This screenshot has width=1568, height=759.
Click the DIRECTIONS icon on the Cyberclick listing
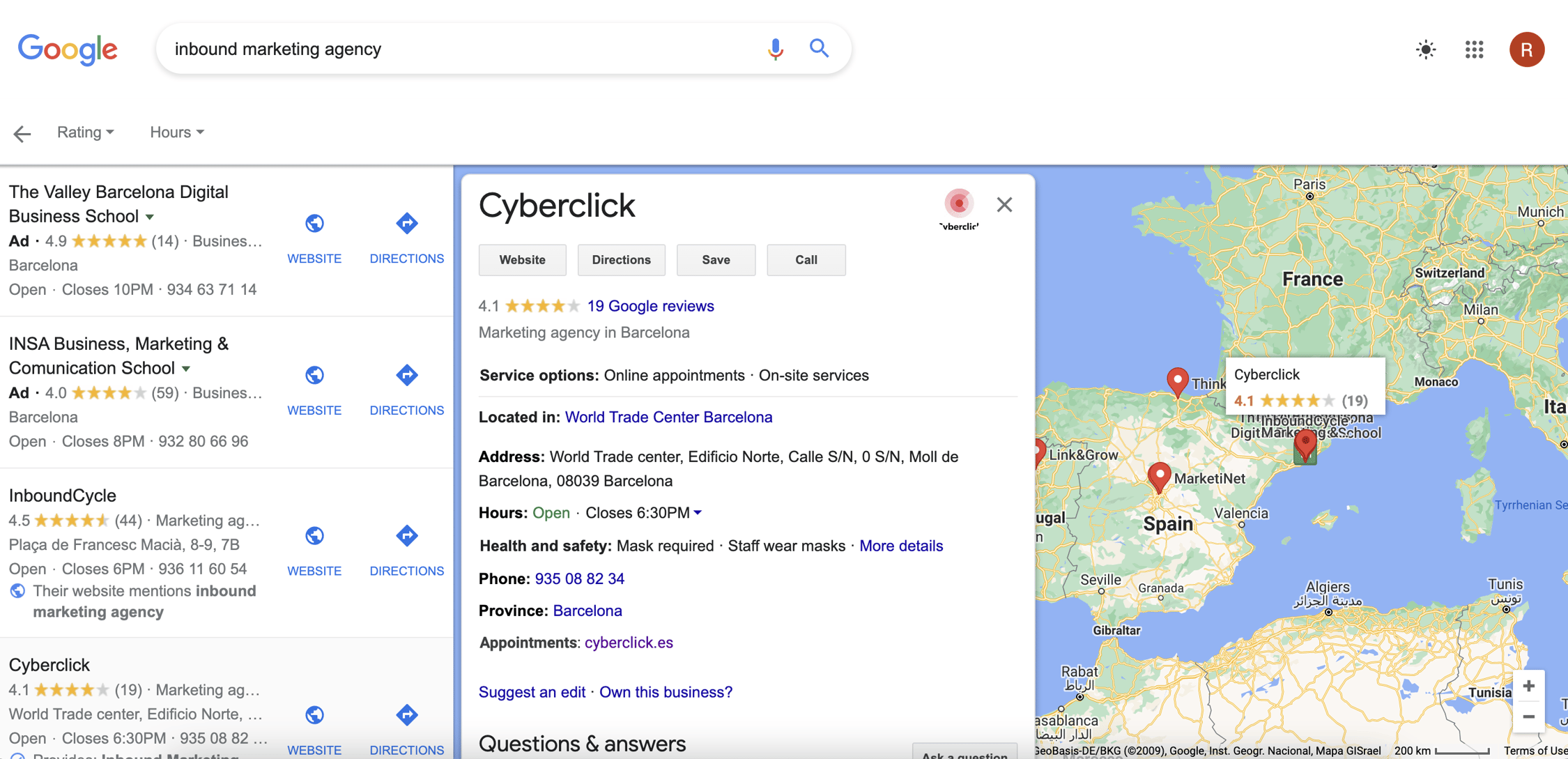[x=407, y=715]
